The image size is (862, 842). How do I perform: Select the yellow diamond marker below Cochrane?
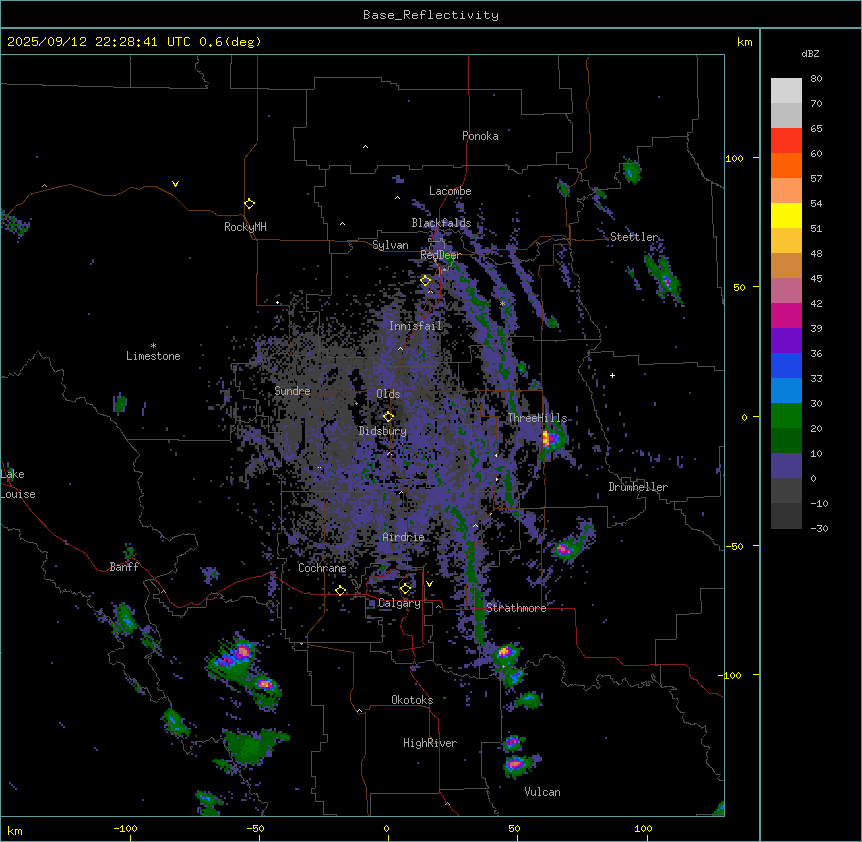click(341, 591)
